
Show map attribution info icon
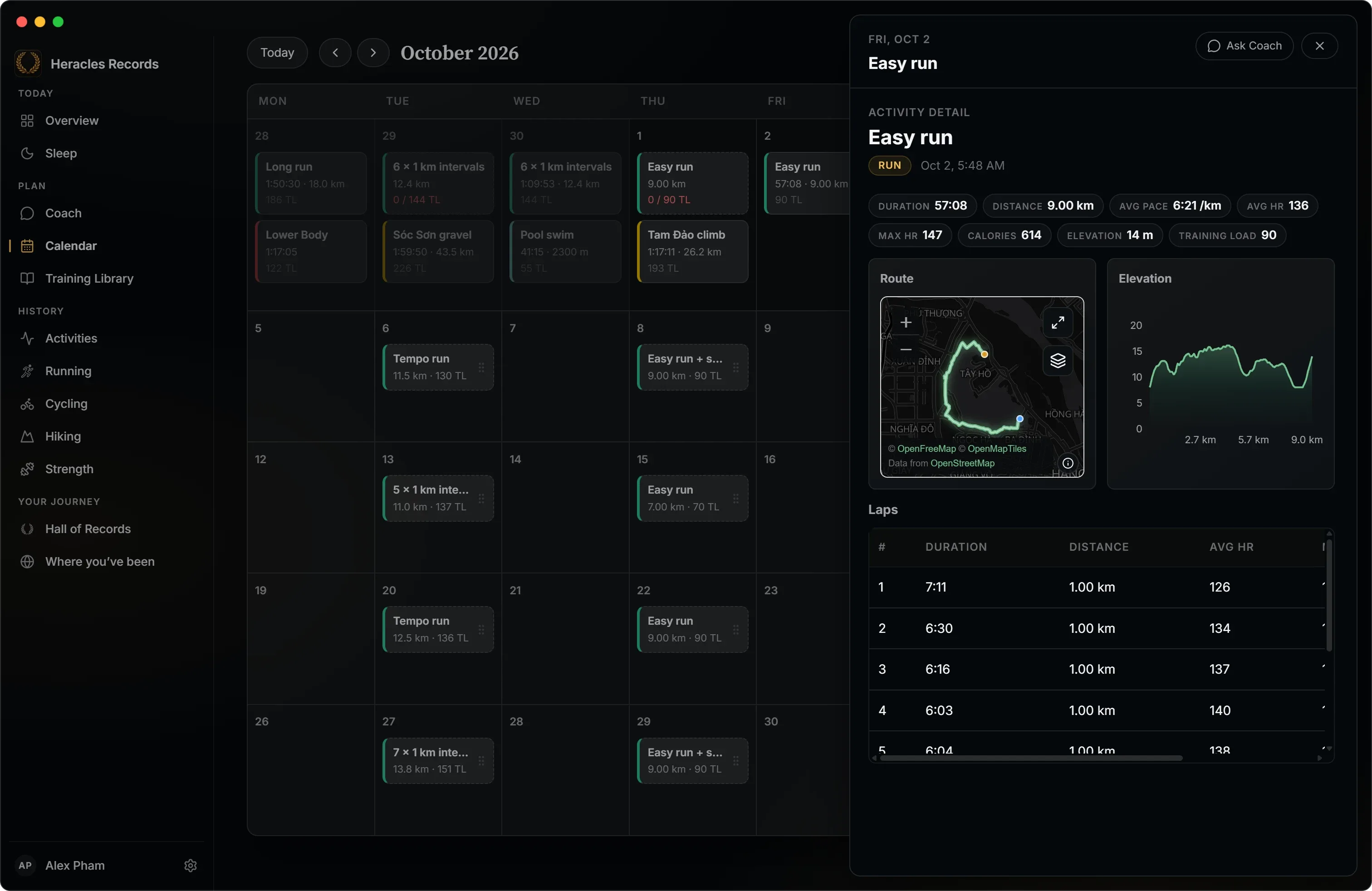click(x=1068, y=463)
